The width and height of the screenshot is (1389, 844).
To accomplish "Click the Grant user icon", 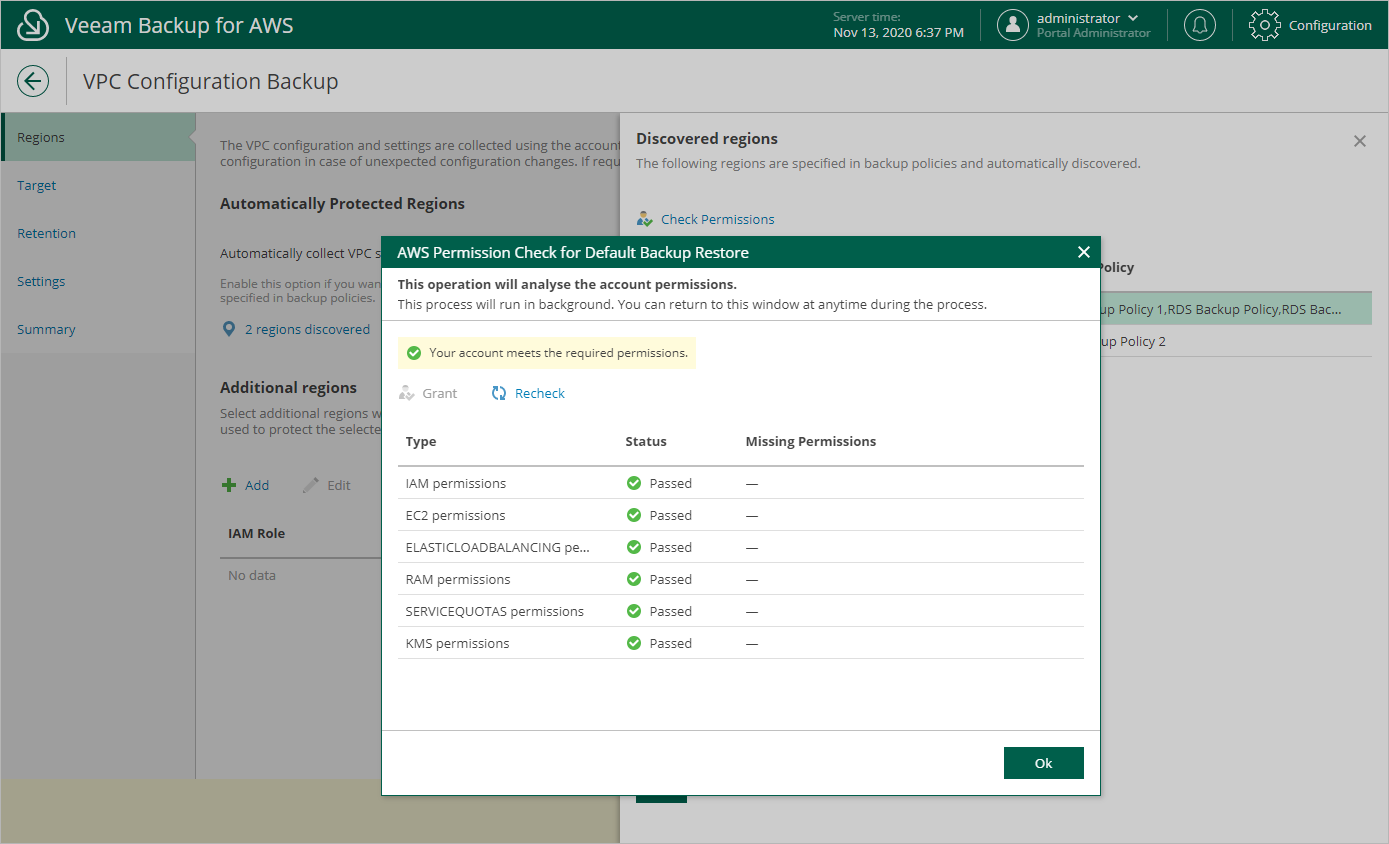I will coord(406,393).
